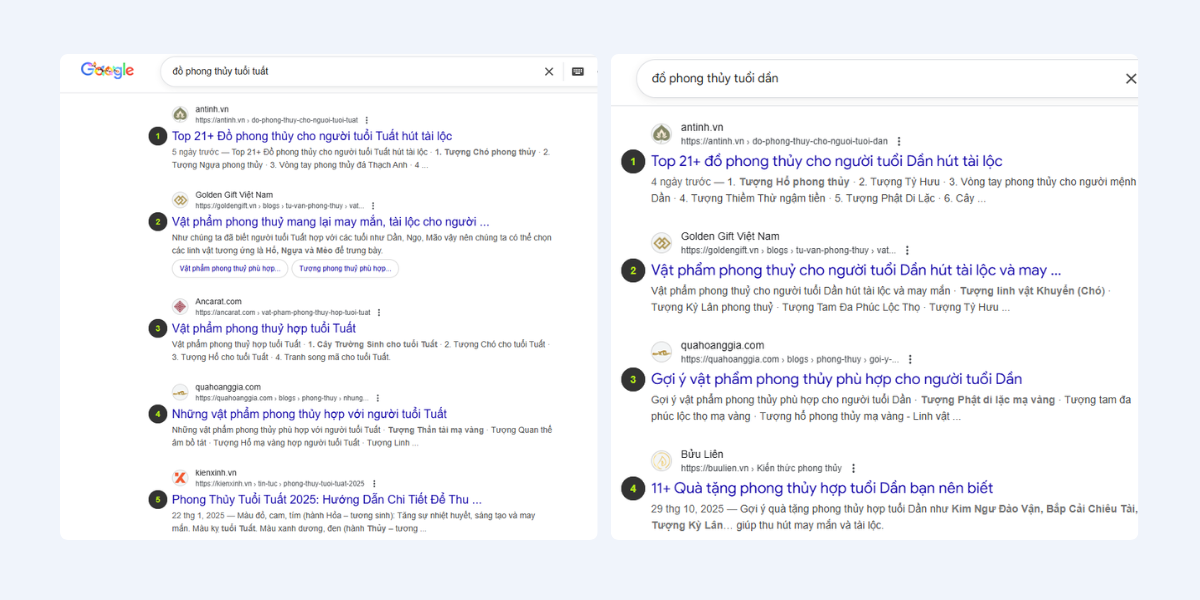Screen dimensions: 1200x600
Task: Select the 'Vật phẩm phong thuỷ phù hợp' chip
Action: (229, 269)
